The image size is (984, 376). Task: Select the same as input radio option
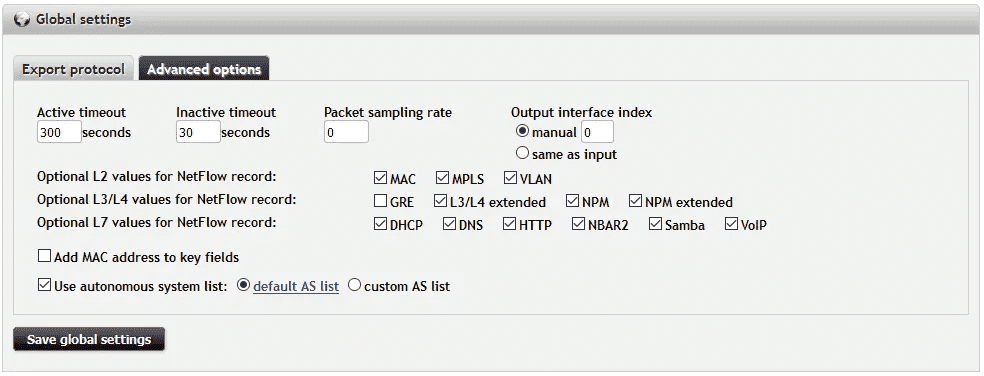(522, 153)
